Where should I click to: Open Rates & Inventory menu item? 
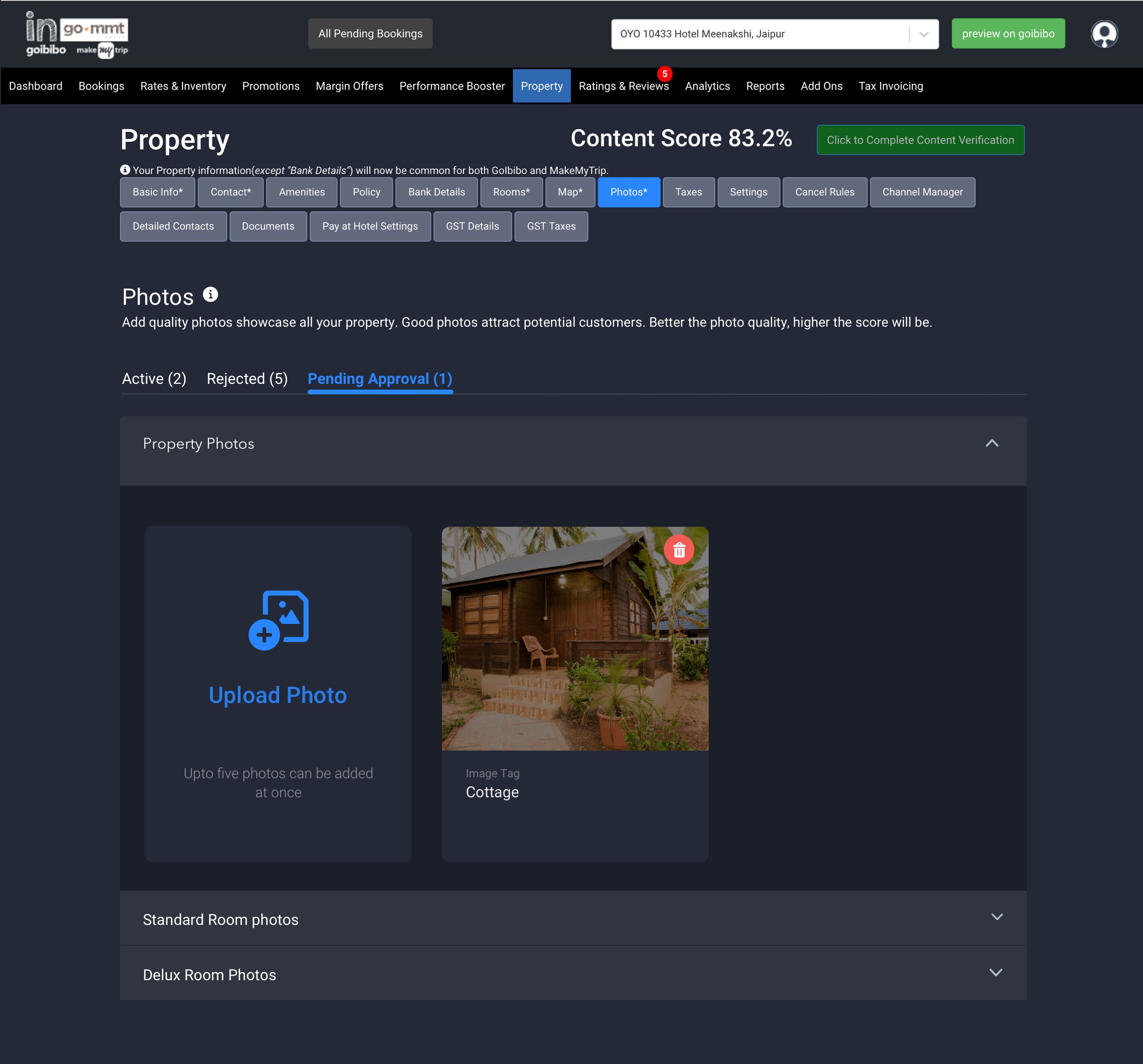183,86
